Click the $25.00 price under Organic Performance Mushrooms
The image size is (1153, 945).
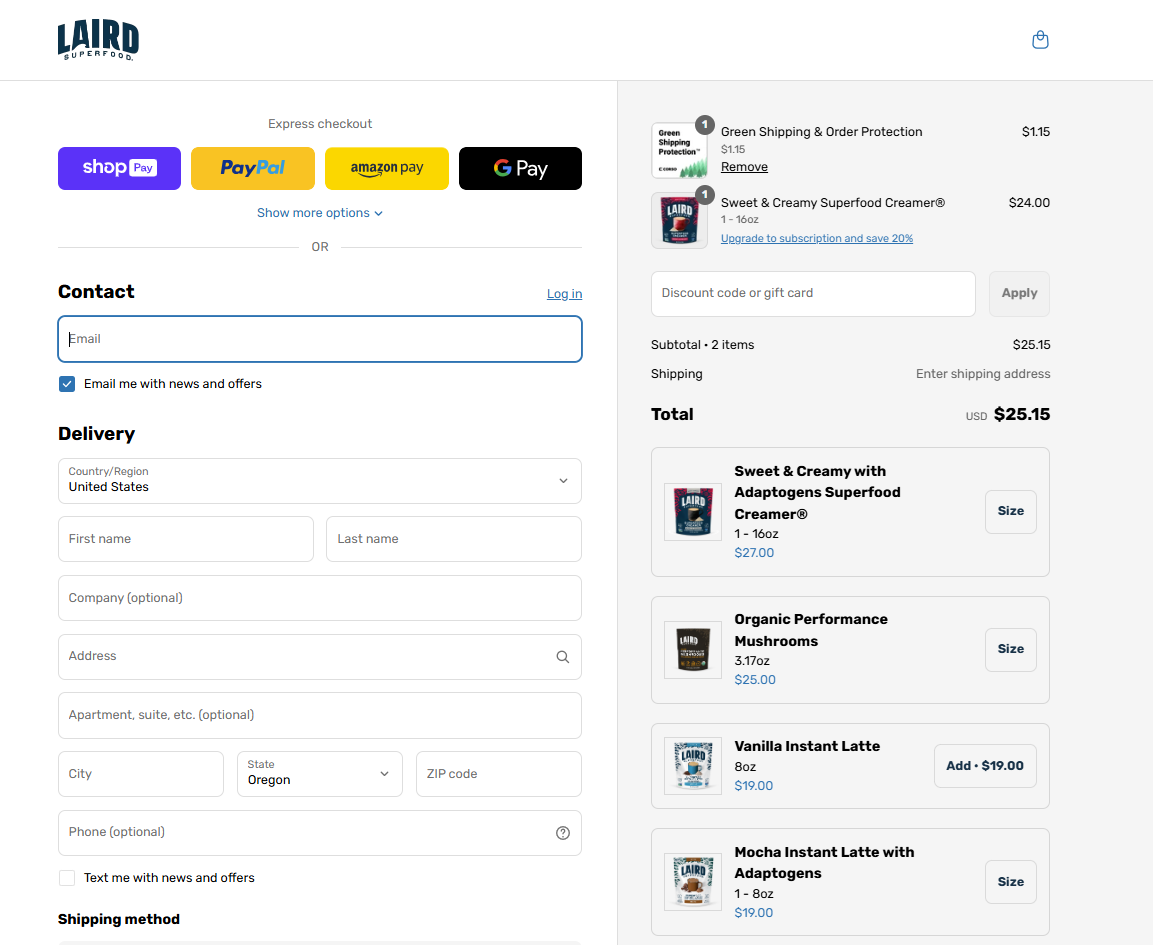(x=754, y=680)
